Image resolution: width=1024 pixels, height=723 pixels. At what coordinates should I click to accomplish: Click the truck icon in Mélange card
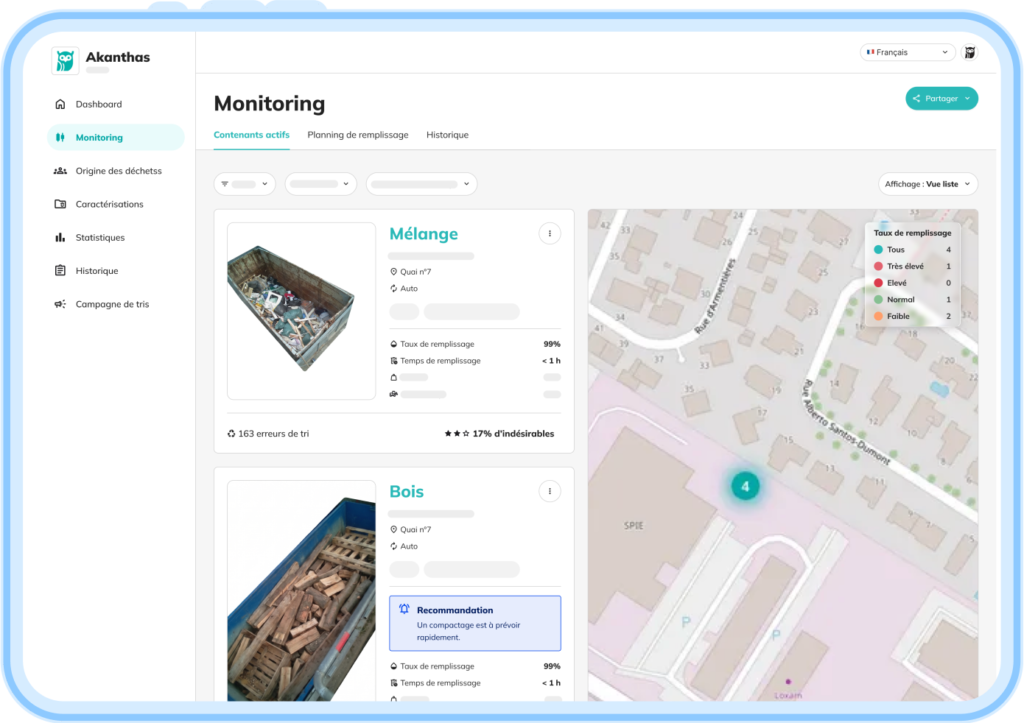tap(393, 394)
